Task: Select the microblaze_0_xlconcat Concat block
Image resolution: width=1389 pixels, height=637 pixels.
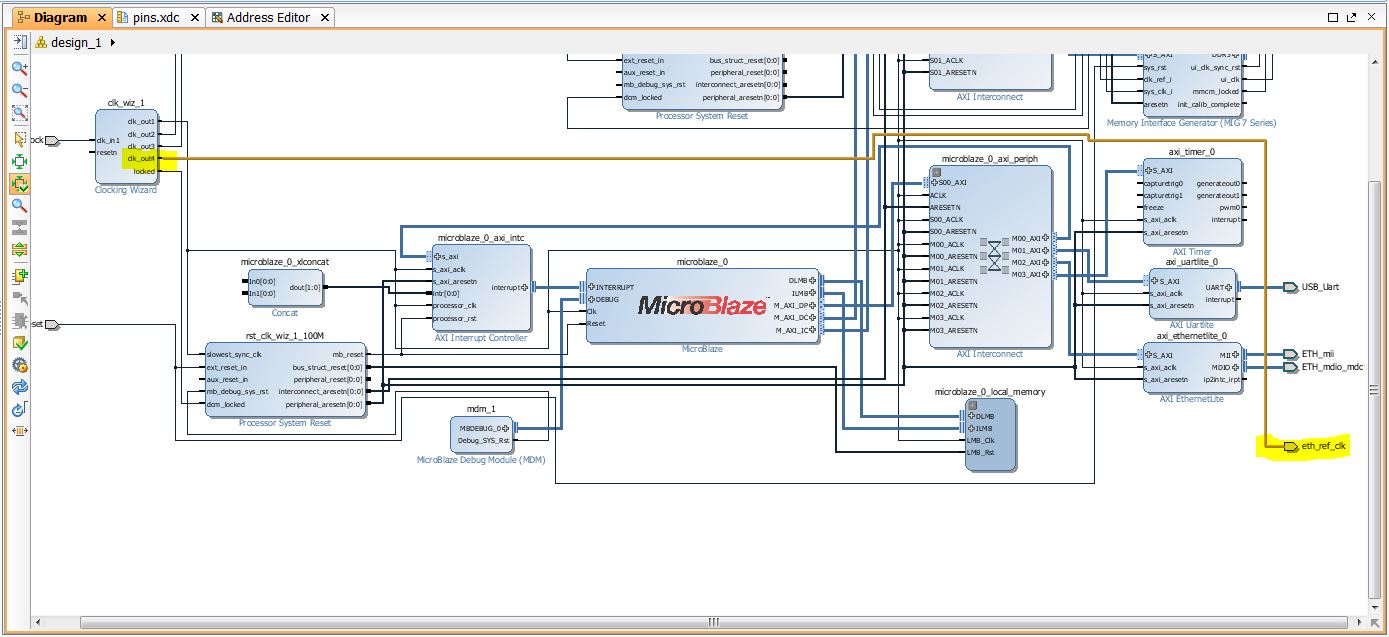Action: point(286,288)
